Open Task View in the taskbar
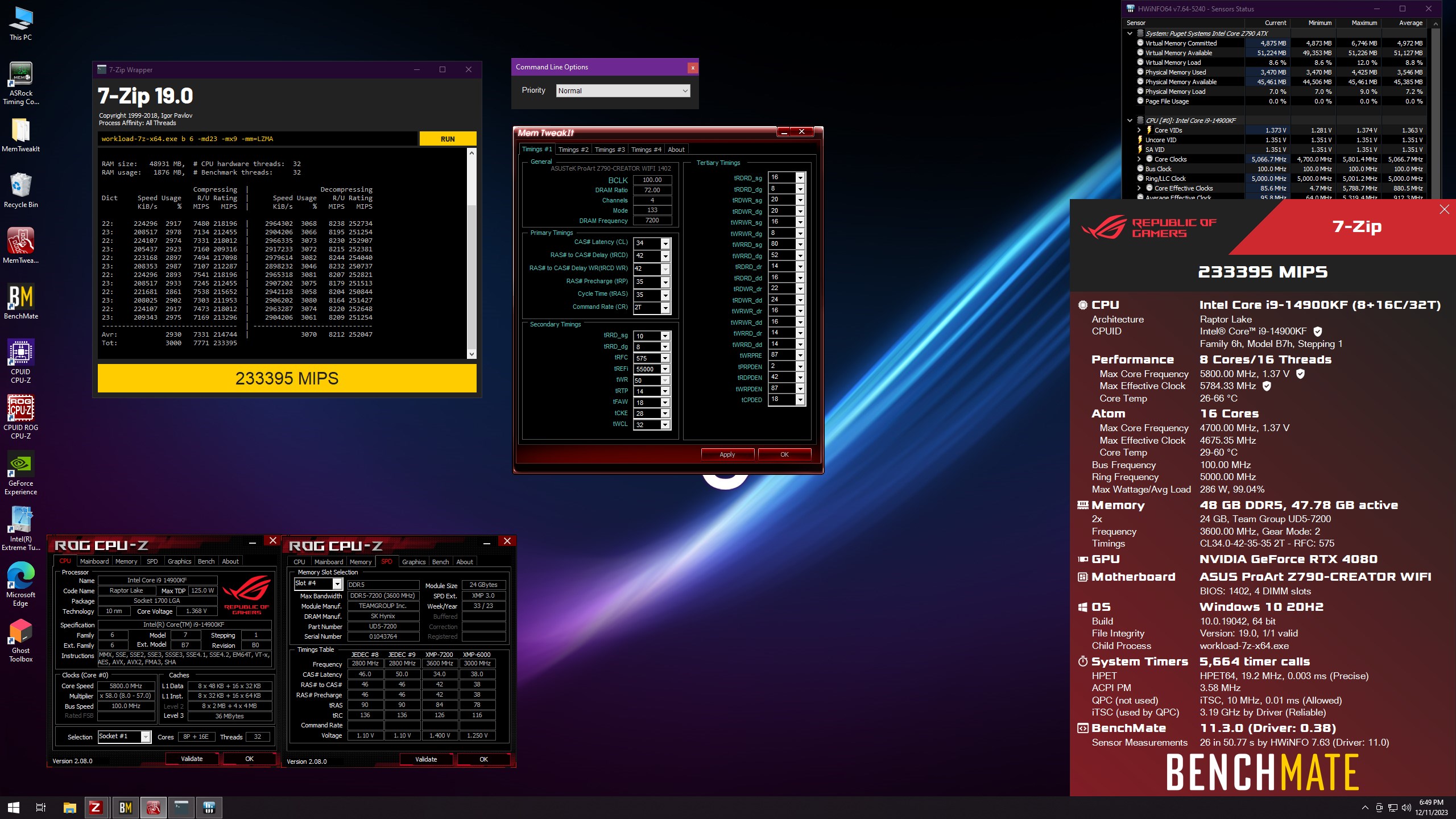Viewport: 1456px width, 819px height. [41, 808]
